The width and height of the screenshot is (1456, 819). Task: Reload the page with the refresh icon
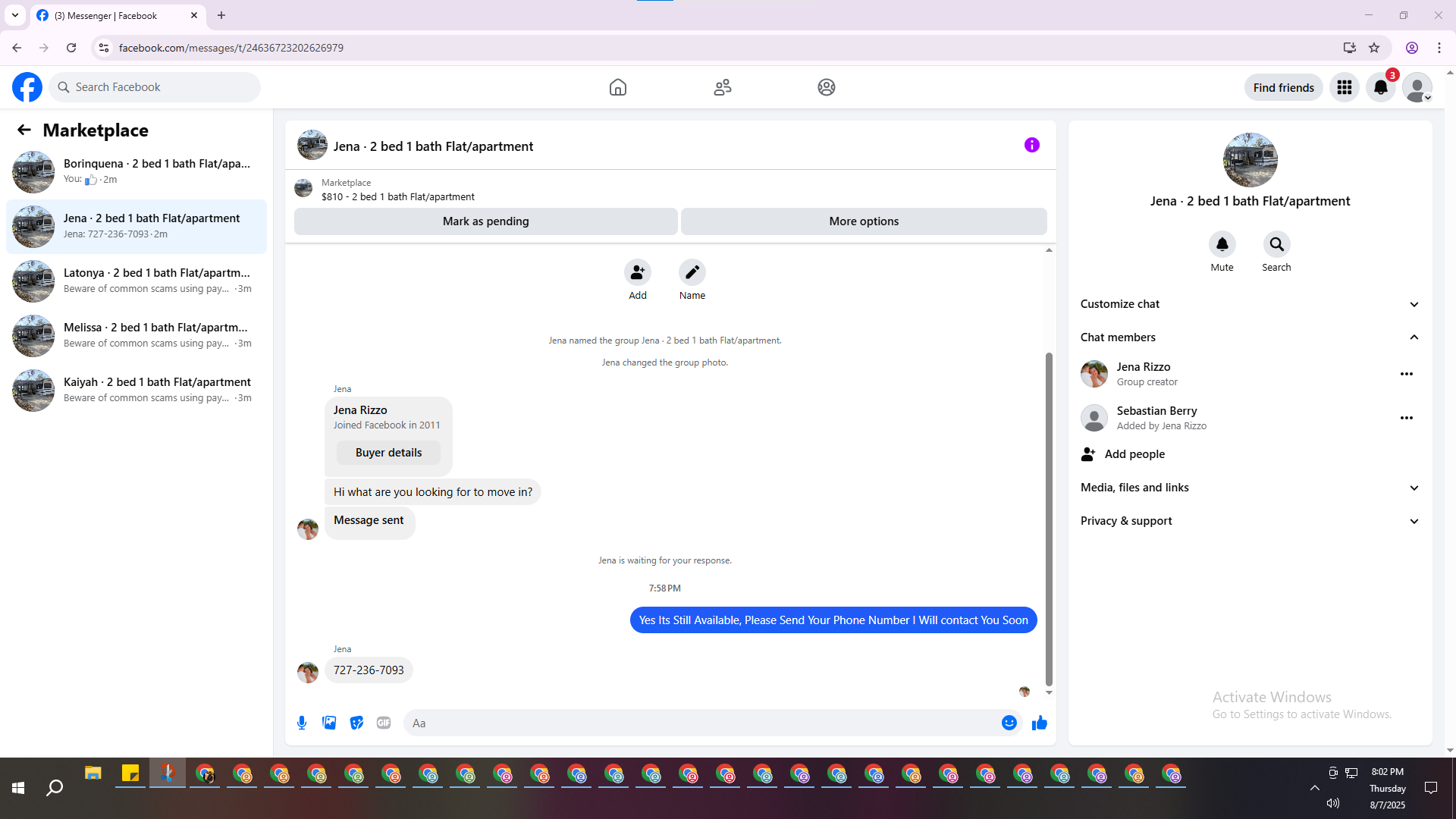71,48
